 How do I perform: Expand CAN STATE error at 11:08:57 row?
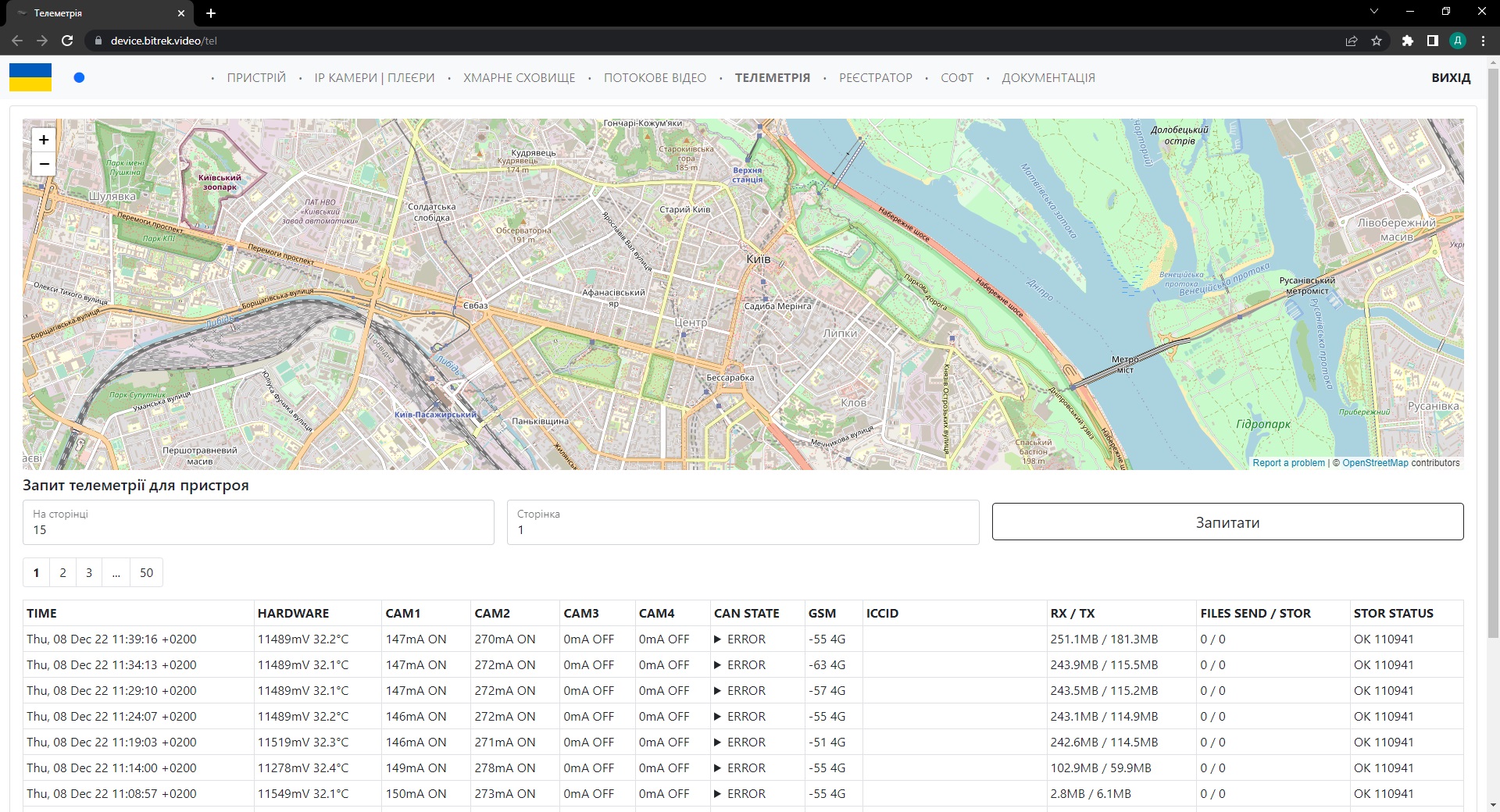click(x=717, y=794)
